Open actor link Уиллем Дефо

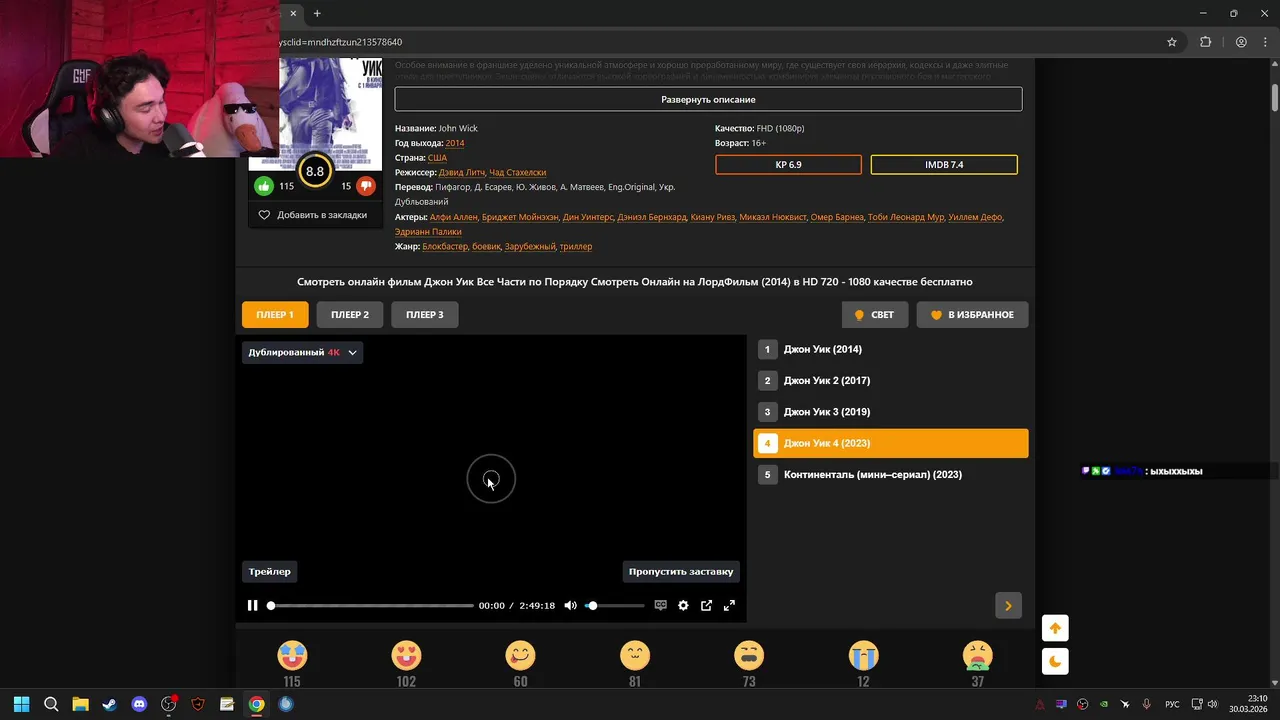click(x=975, y=217)
